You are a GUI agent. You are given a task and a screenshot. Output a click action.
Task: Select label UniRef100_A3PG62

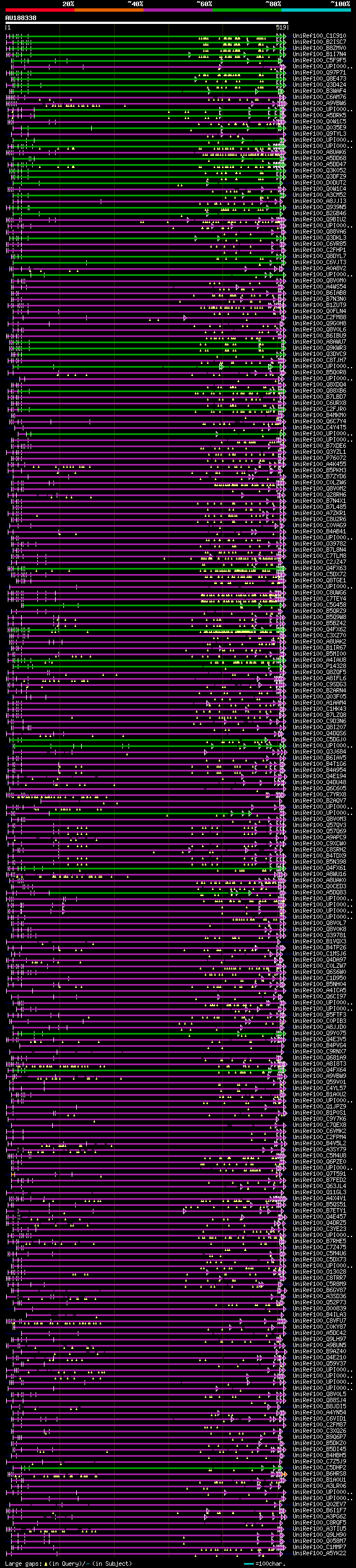click(319, 1516)
